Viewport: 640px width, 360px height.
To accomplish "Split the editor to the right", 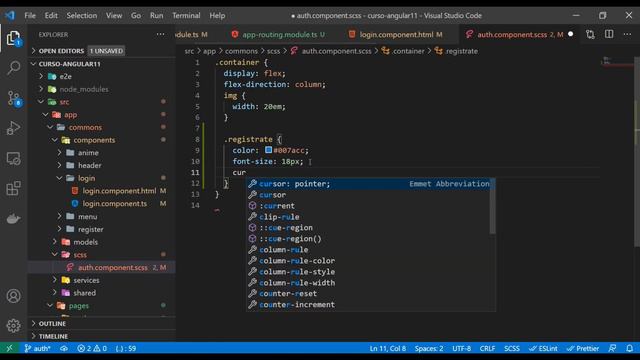I will coord(609,35).
